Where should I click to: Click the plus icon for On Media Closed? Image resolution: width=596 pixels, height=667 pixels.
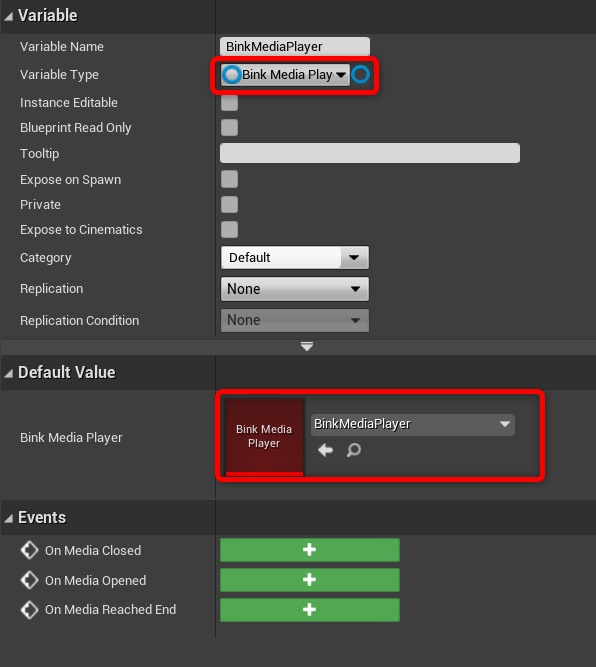tap(310, 550)
